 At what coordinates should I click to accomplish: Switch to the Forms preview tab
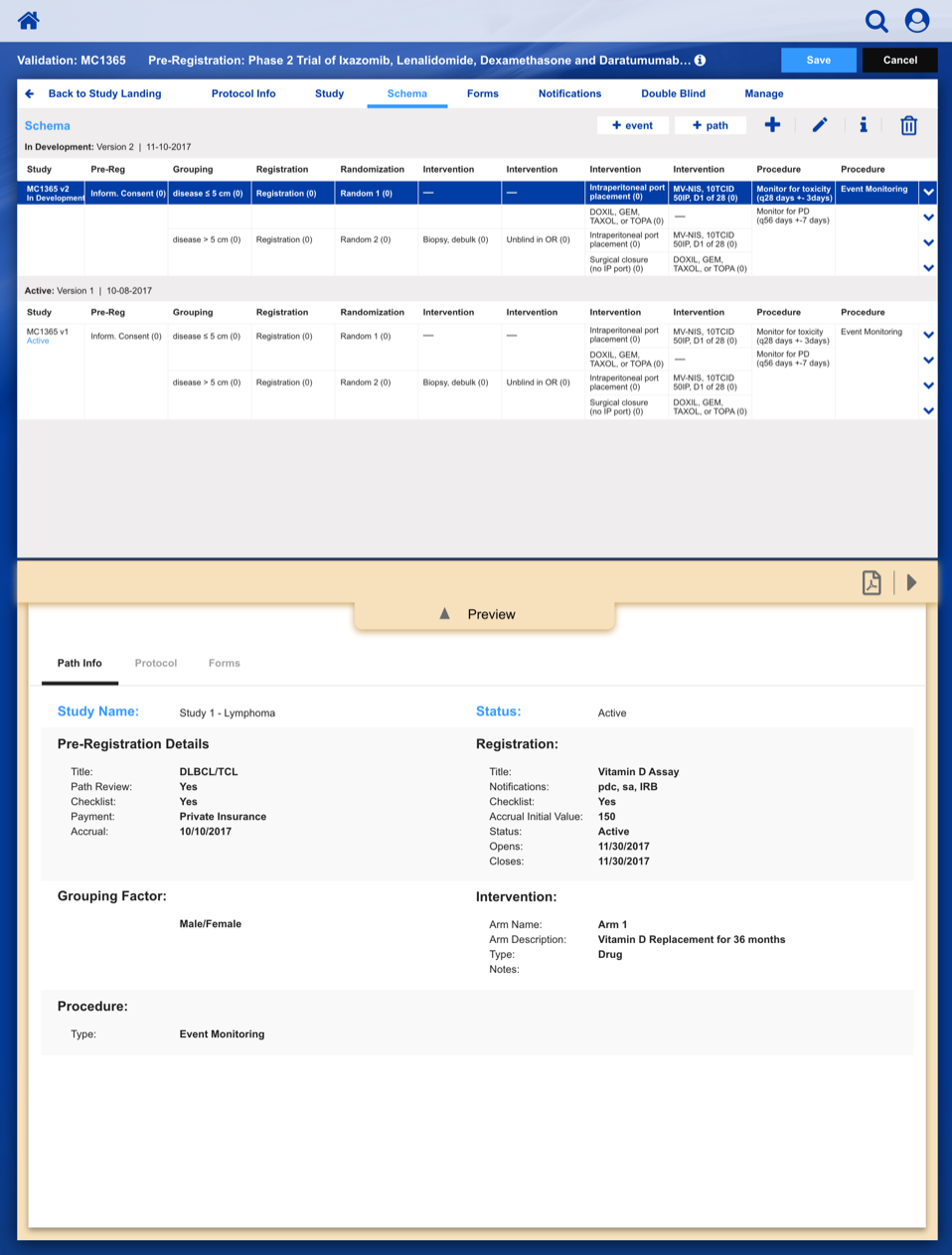click(225, 663)
